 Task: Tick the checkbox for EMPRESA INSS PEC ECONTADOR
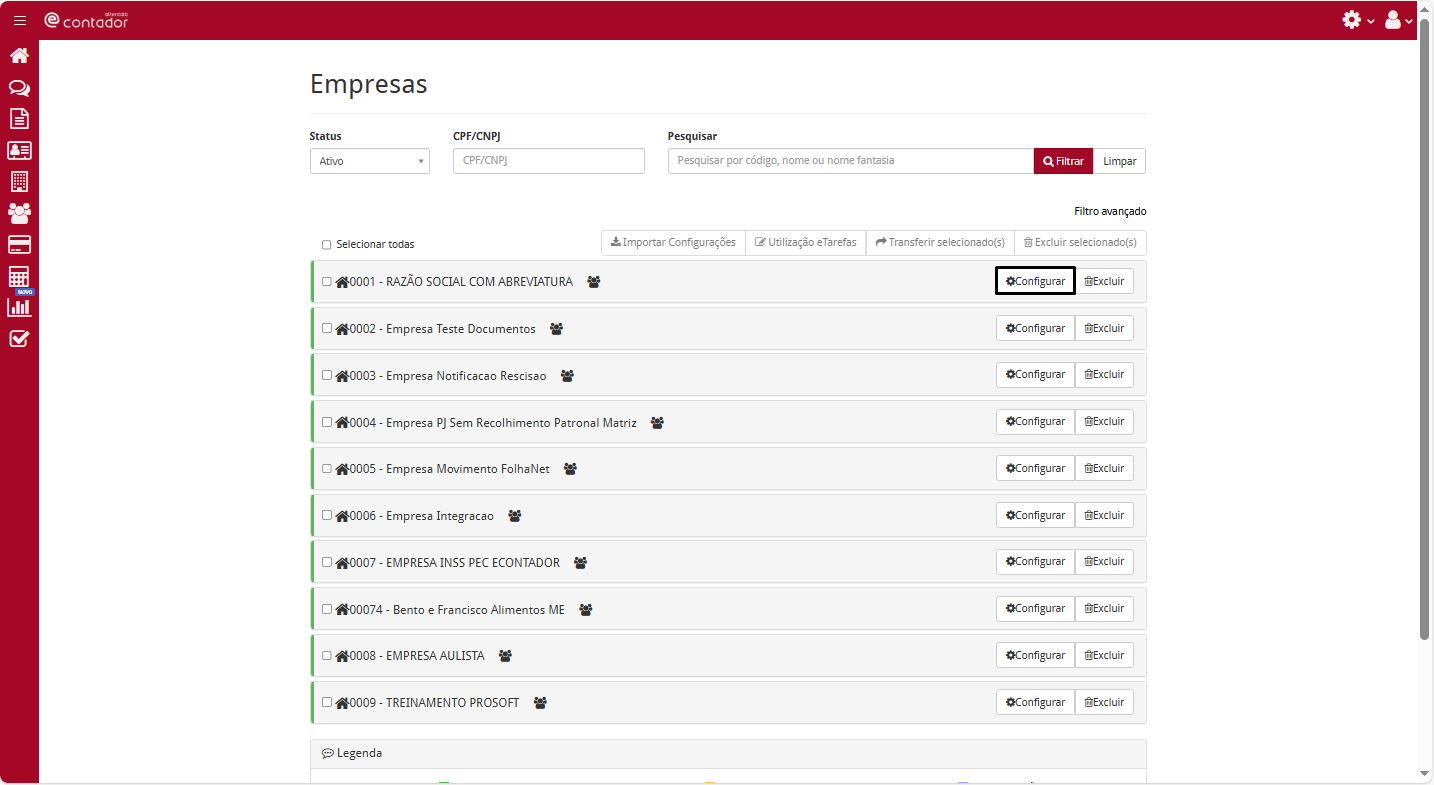coord(326,562)
